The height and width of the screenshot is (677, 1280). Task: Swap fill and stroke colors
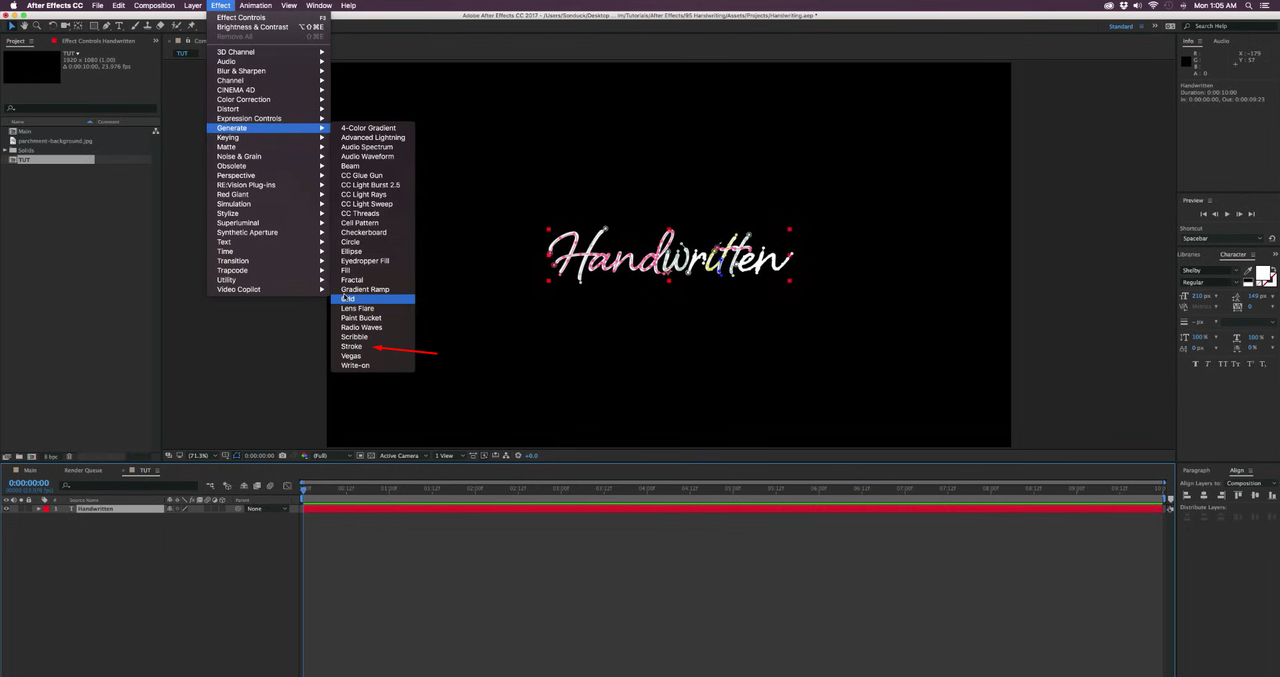click(x=1273, y=269)
